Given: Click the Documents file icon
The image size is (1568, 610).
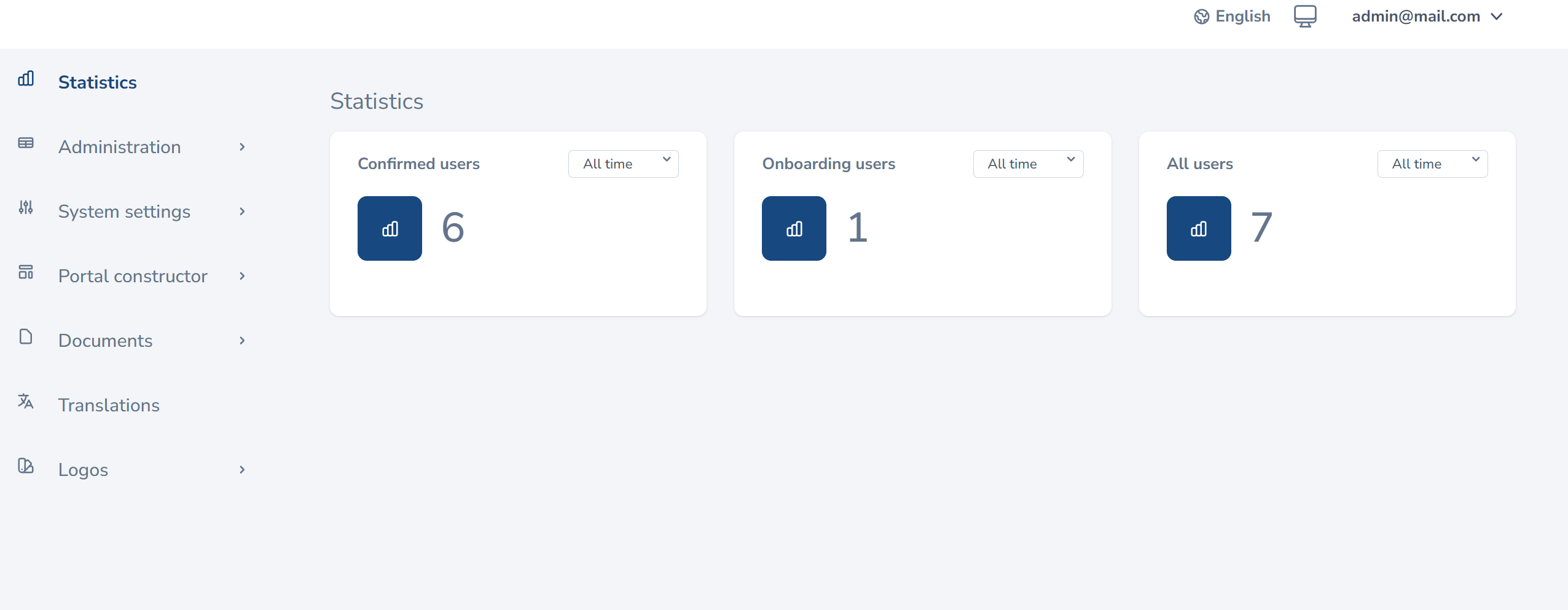Looking at the screenshot, I should (x=26, y=337).
